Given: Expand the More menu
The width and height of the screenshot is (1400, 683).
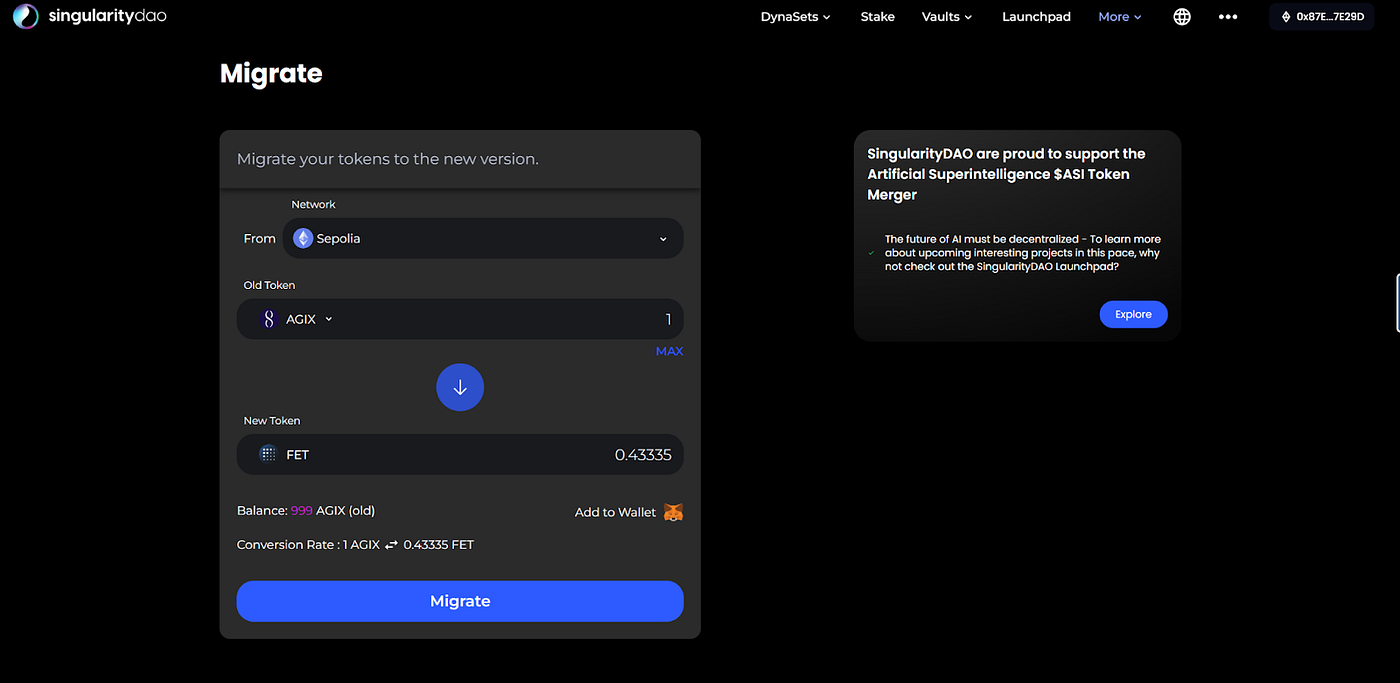Looking at the screenshot, I should pyautogui.click(x=1120, y=17).
